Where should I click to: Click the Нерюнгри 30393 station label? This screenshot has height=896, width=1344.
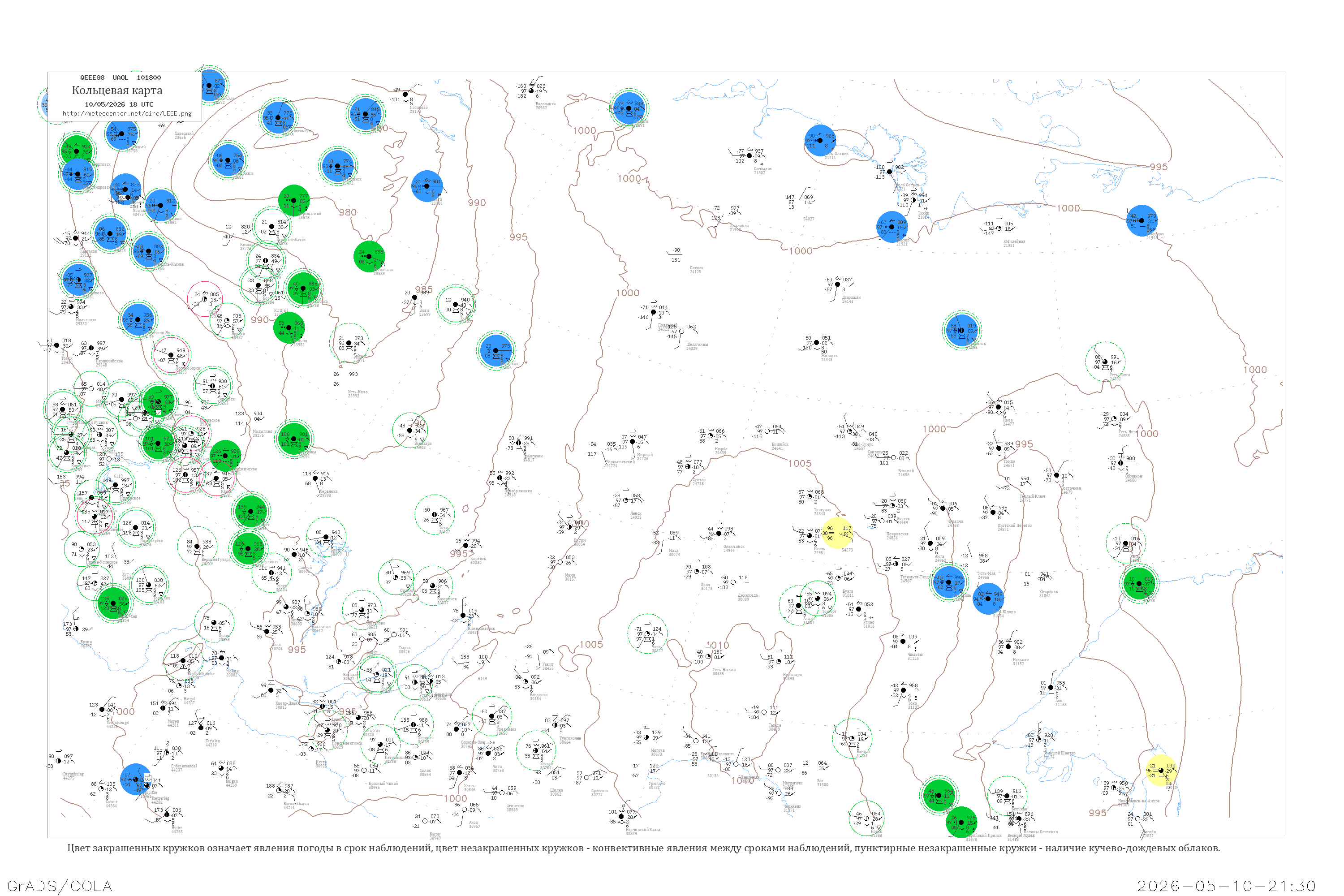(793, 676)
